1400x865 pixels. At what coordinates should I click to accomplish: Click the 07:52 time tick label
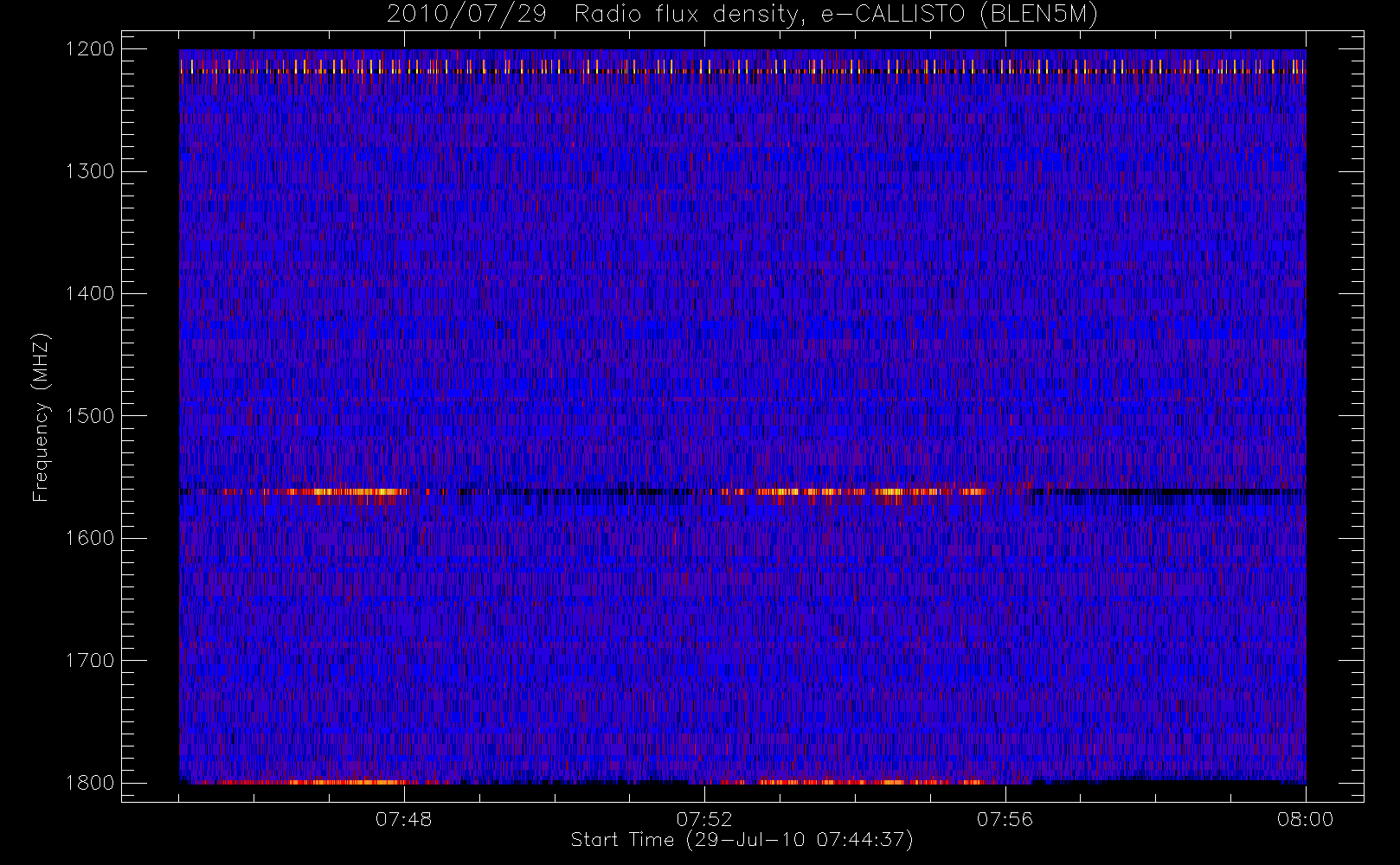coord(703,819)
